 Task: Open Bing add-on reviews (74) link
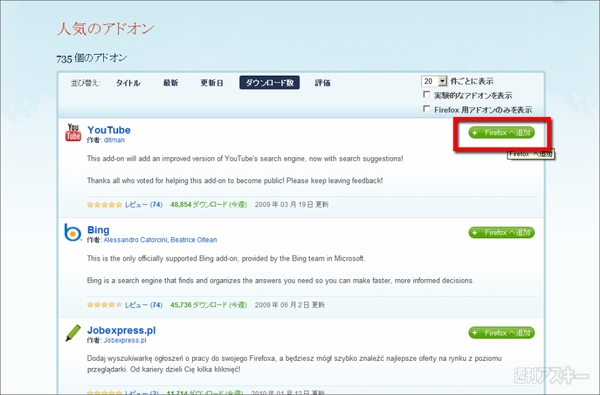pyautogui.click(x=143, y=305)
